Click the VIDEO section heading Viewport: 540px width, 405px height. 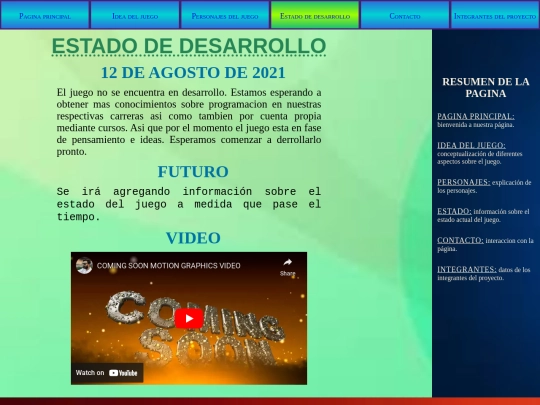pyautogui.click(x=193, y=238)
